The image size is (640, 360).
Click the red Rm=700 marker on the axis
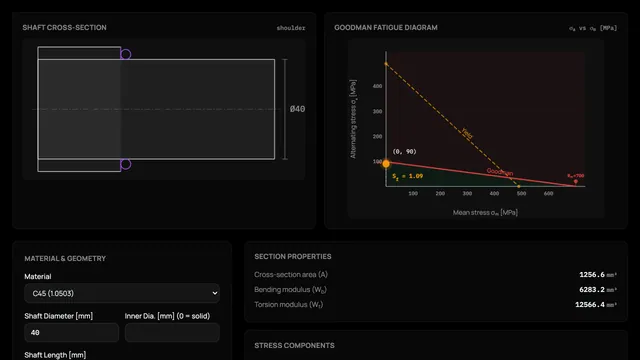click(x=576, y=181)
